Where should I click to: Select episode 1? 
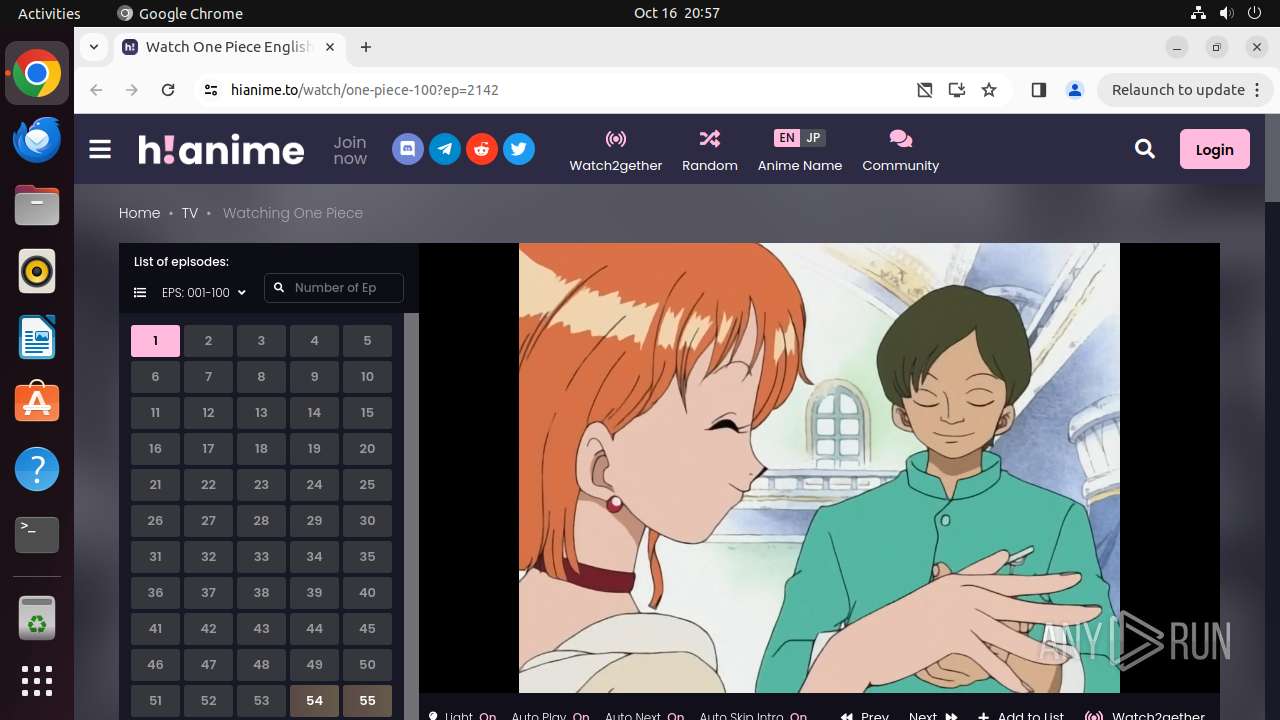[x=155, y=341]
